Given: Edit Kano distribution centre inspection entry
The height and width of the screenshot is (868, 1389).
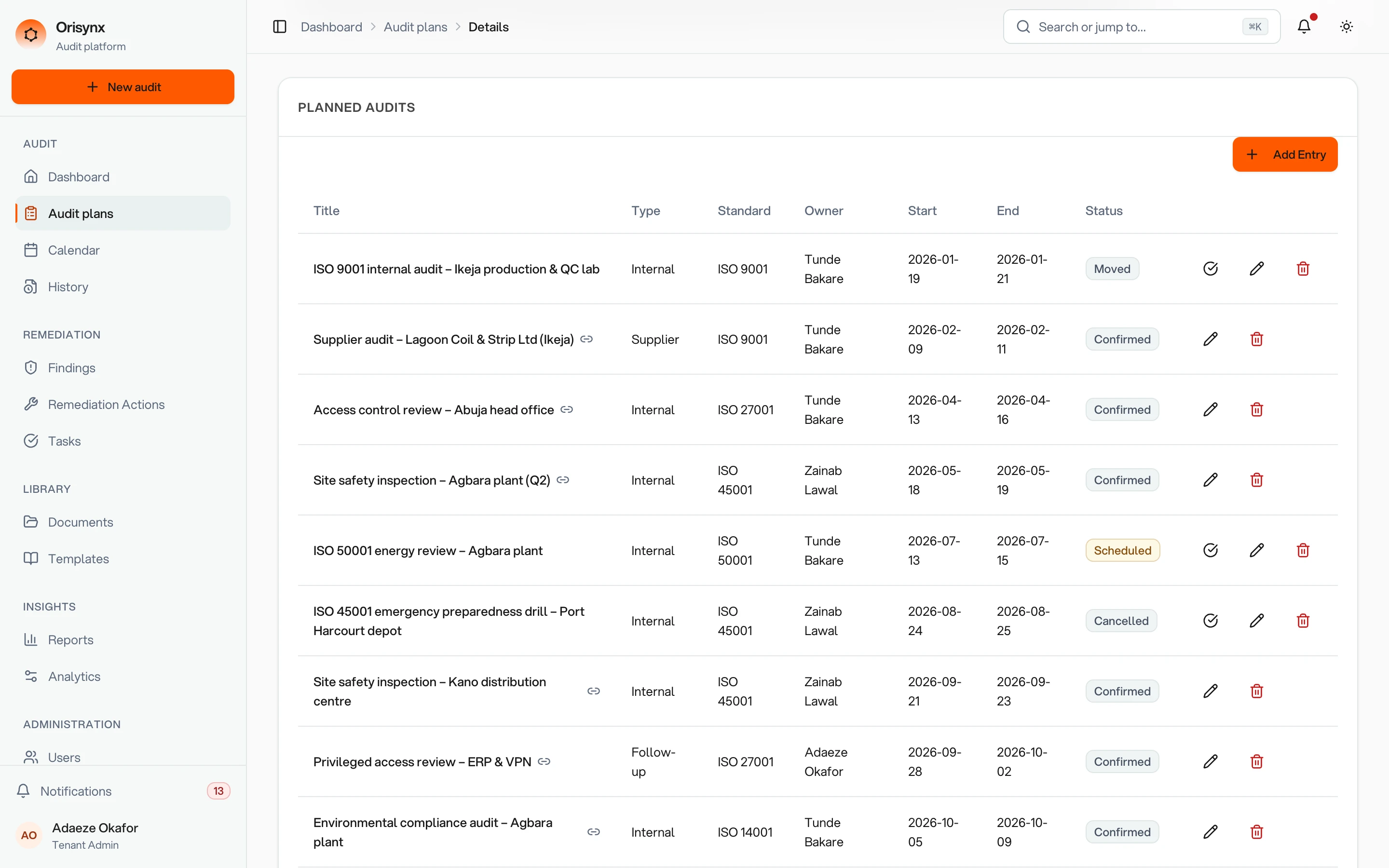Looking at the screenshot, I should [1211, 691].
